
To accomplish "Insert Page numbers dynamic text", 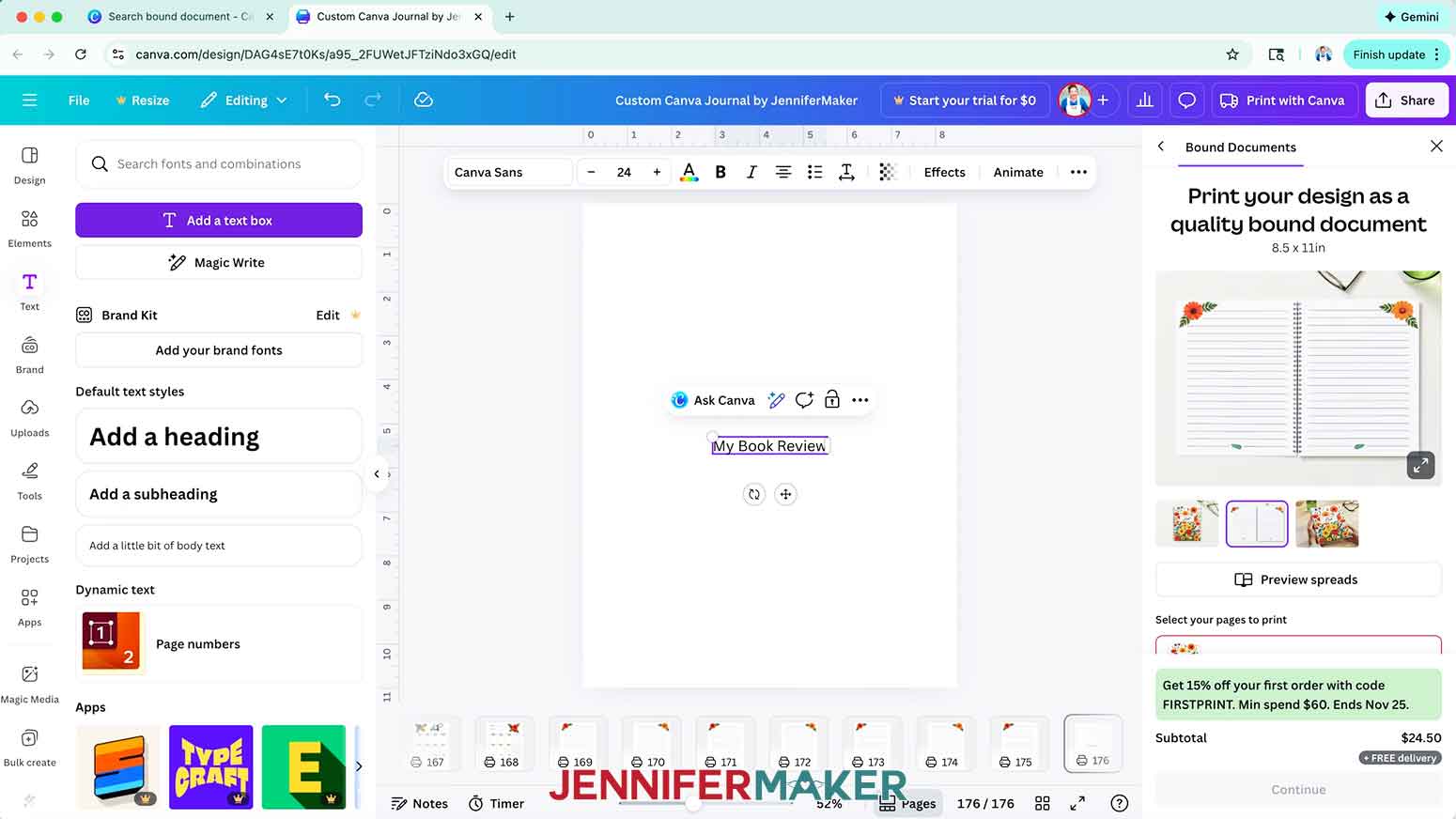I will point(219,643).
